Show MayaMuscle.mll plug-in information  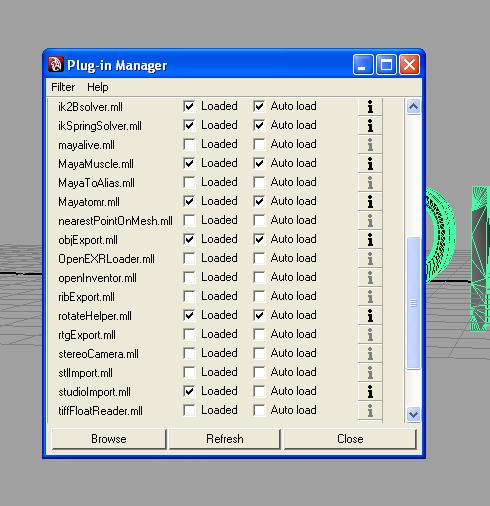click(370, 164)
